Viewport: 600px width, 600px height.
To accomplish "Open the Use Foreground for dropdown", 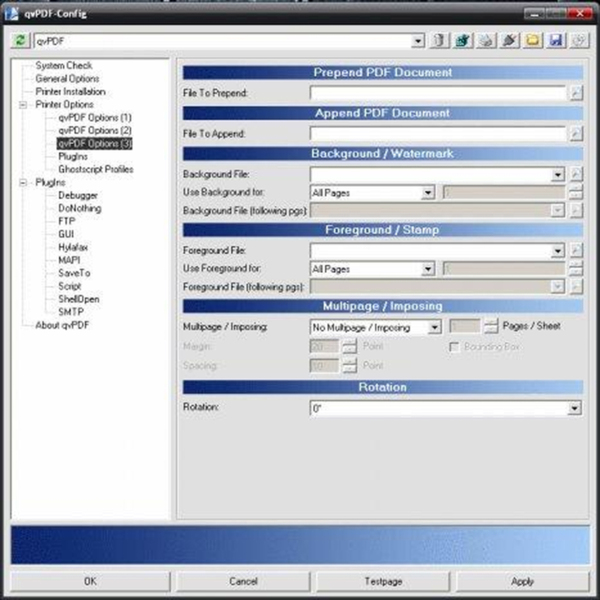I will point(428,269).
